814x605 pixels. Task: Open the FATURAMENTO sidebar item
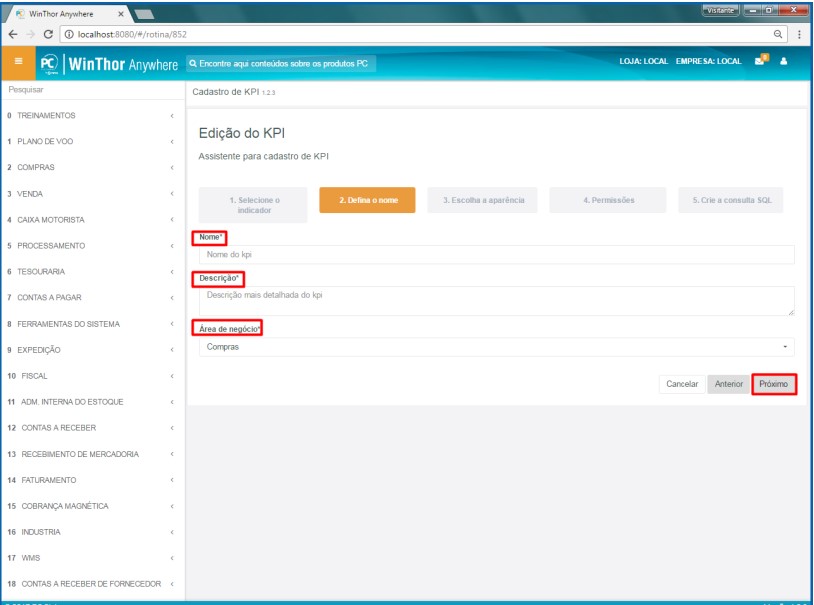pos(91,480)
